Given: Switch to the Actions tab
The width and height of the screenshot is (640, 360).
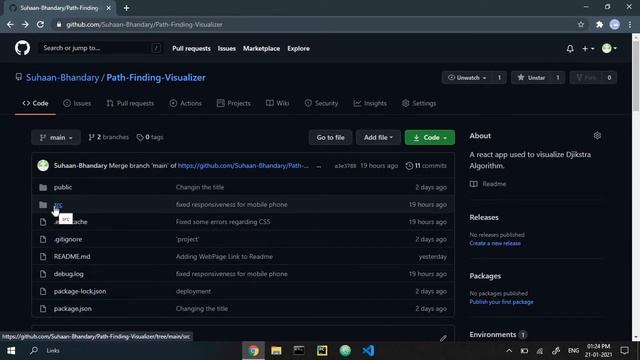Looking at the screenshot, I should click(x=186, y=103).
